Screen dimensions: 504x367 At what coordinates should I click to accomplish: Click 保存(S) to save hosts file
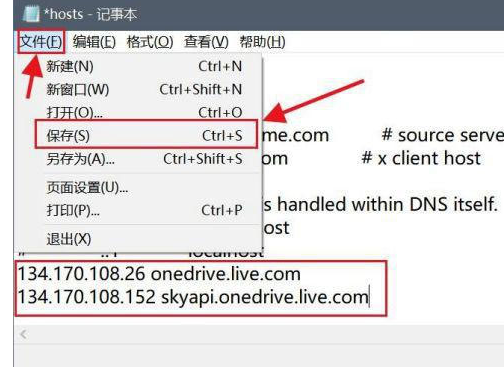[x=146, y=134]
